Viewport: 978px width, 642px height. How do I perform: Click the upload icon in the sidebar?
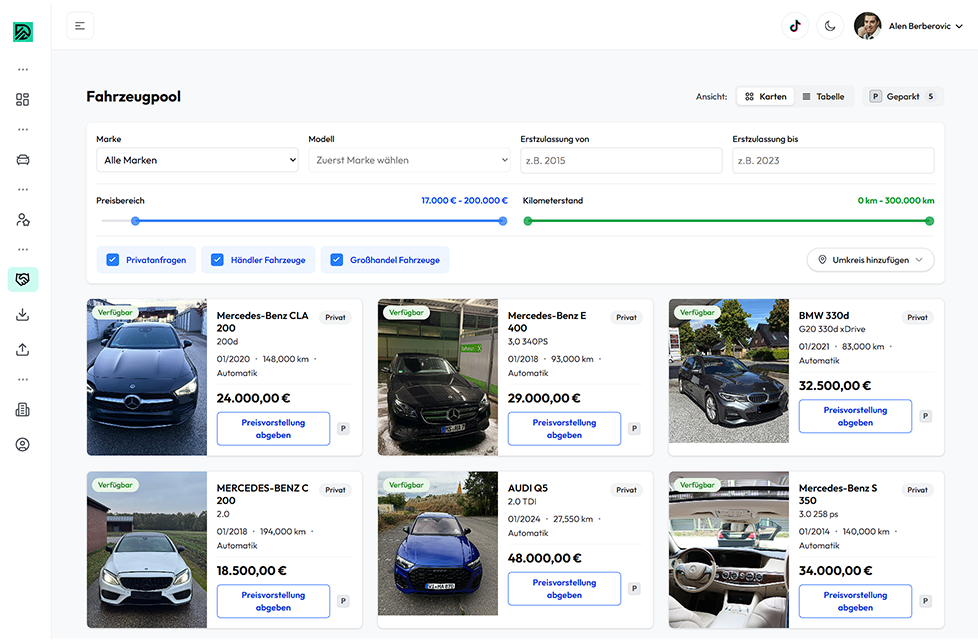[x=22, y=349]
